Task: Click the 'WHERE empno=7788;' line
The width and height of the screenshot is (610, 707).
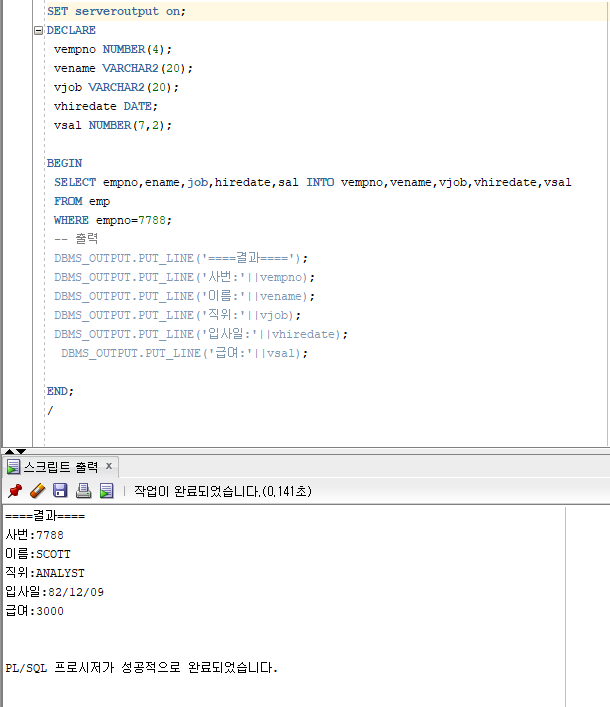Action: pyautogui.click(x=113, y=220)
